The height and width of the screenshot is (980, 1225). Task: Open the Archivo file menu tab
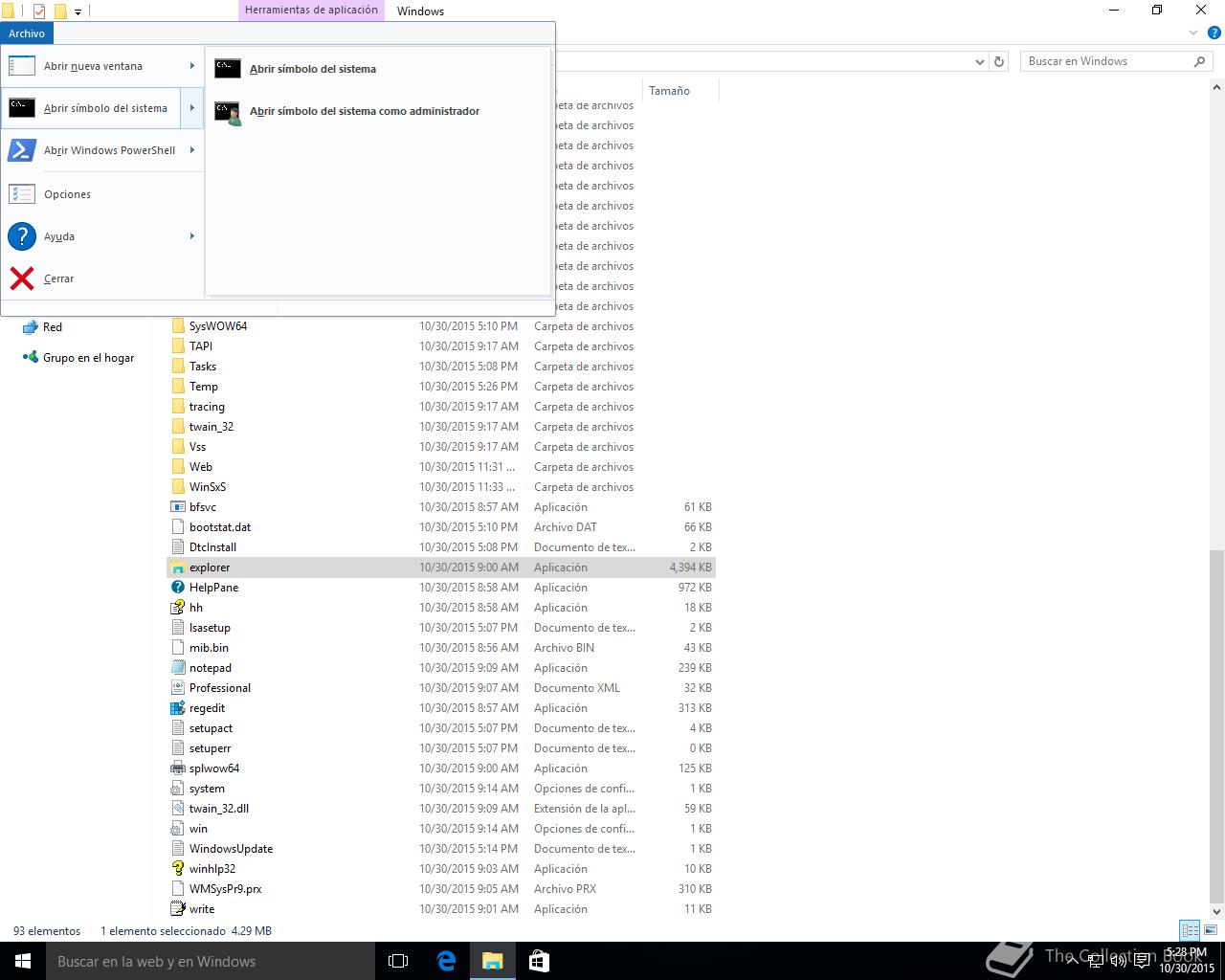click(x=27, y=33)
